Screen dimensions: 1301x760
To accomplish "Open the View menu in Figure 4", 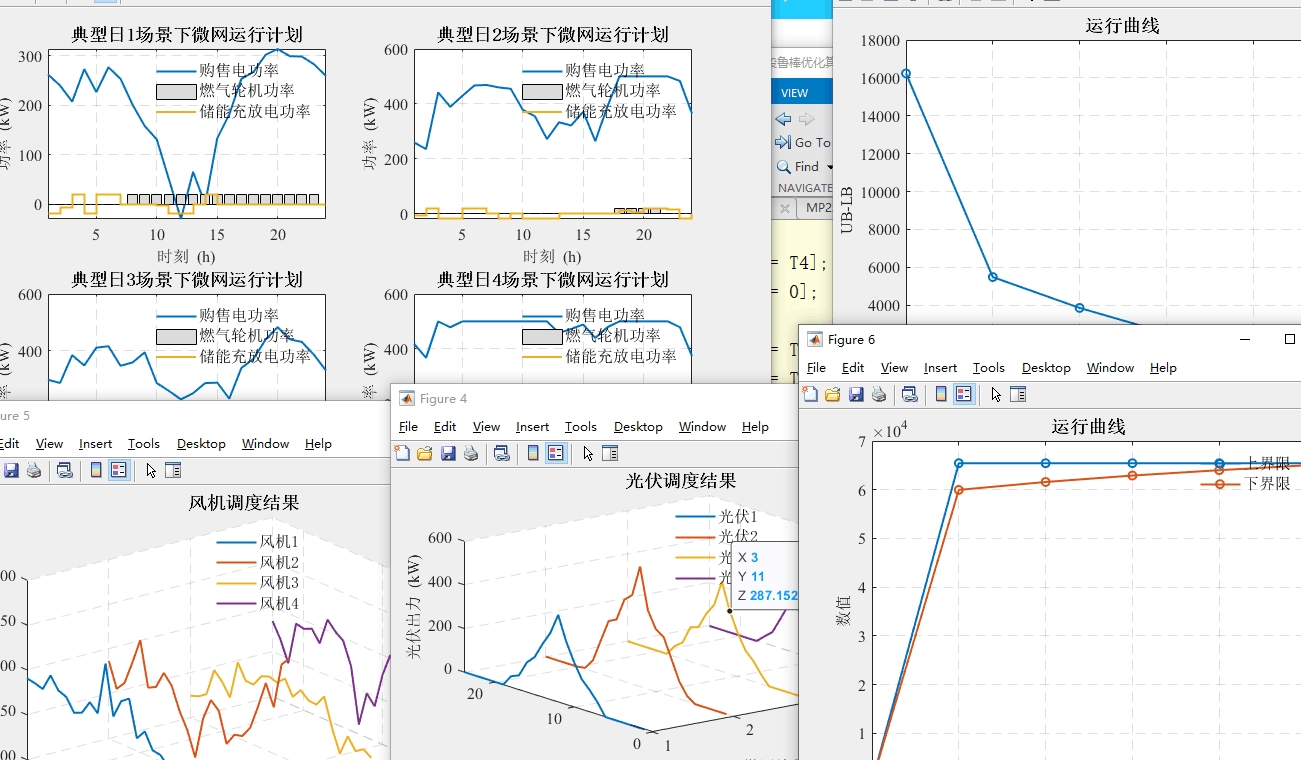I will coord(486,427).
